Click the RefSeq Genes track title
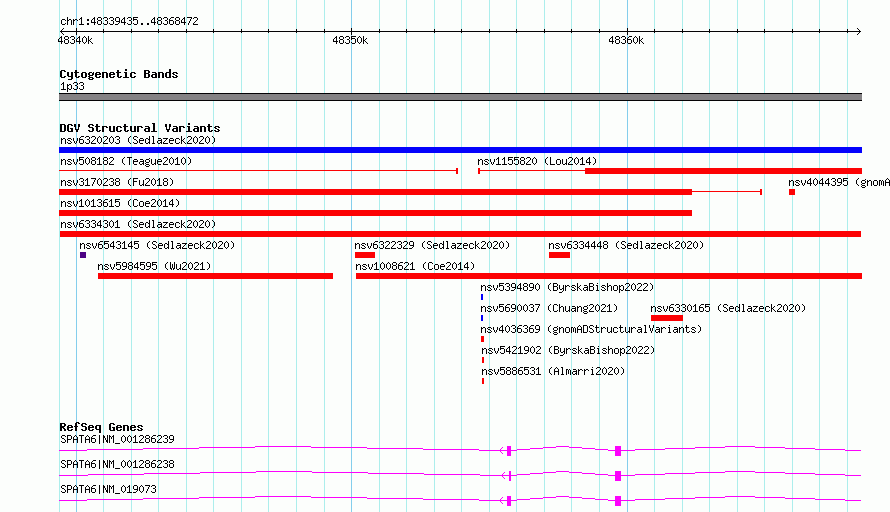The width and height of the screenshot is (890, 512). point(101,427)
